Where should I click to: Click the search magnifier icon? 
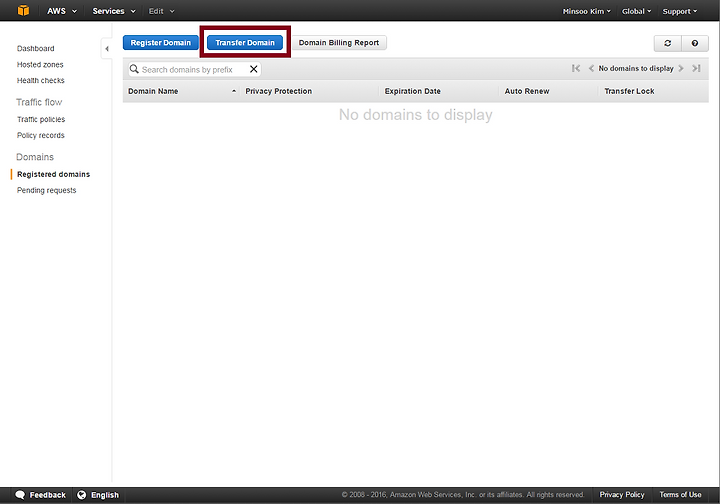pos(134,69)
